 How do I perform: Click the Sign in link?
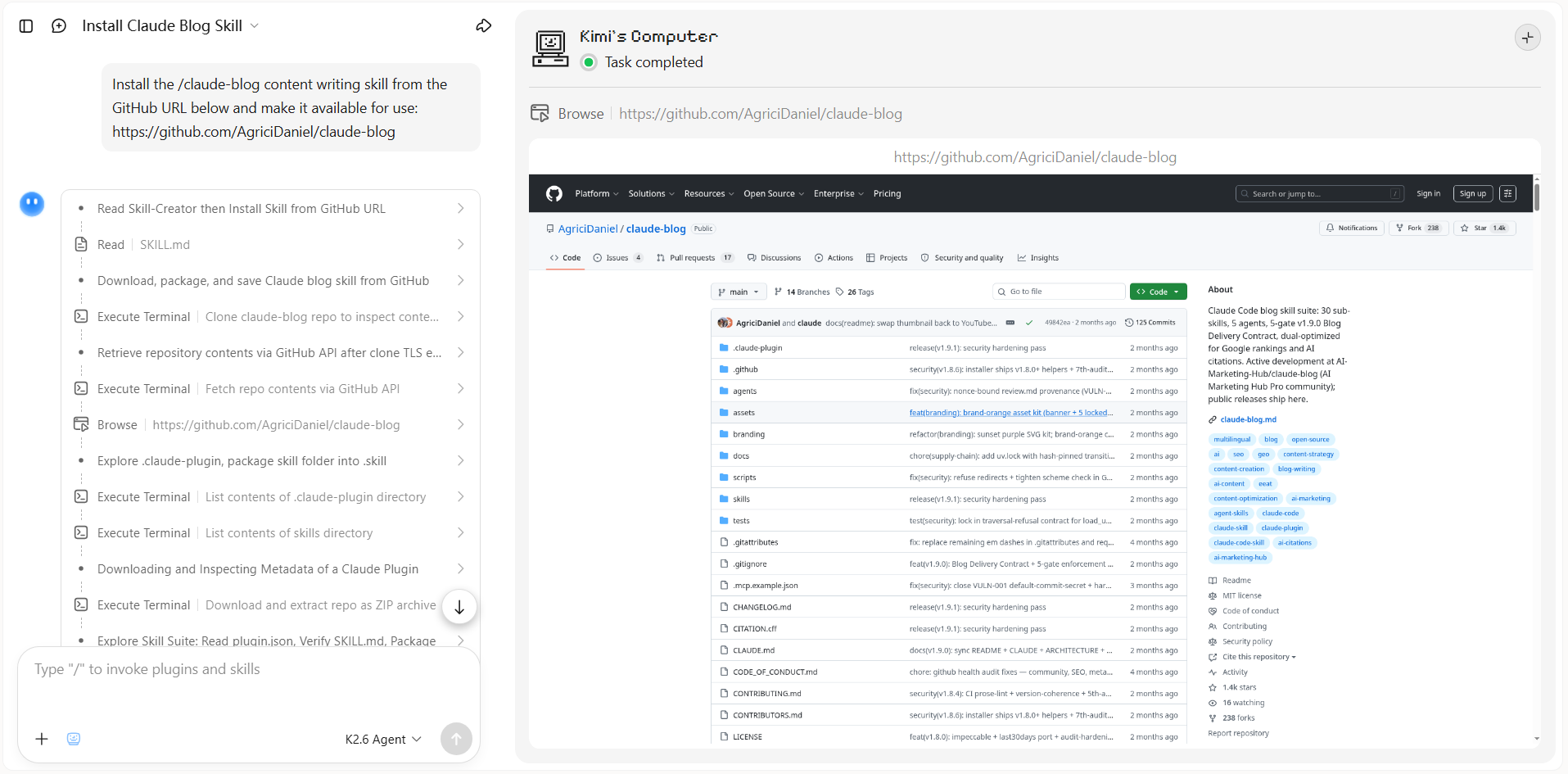[1428, 194]
